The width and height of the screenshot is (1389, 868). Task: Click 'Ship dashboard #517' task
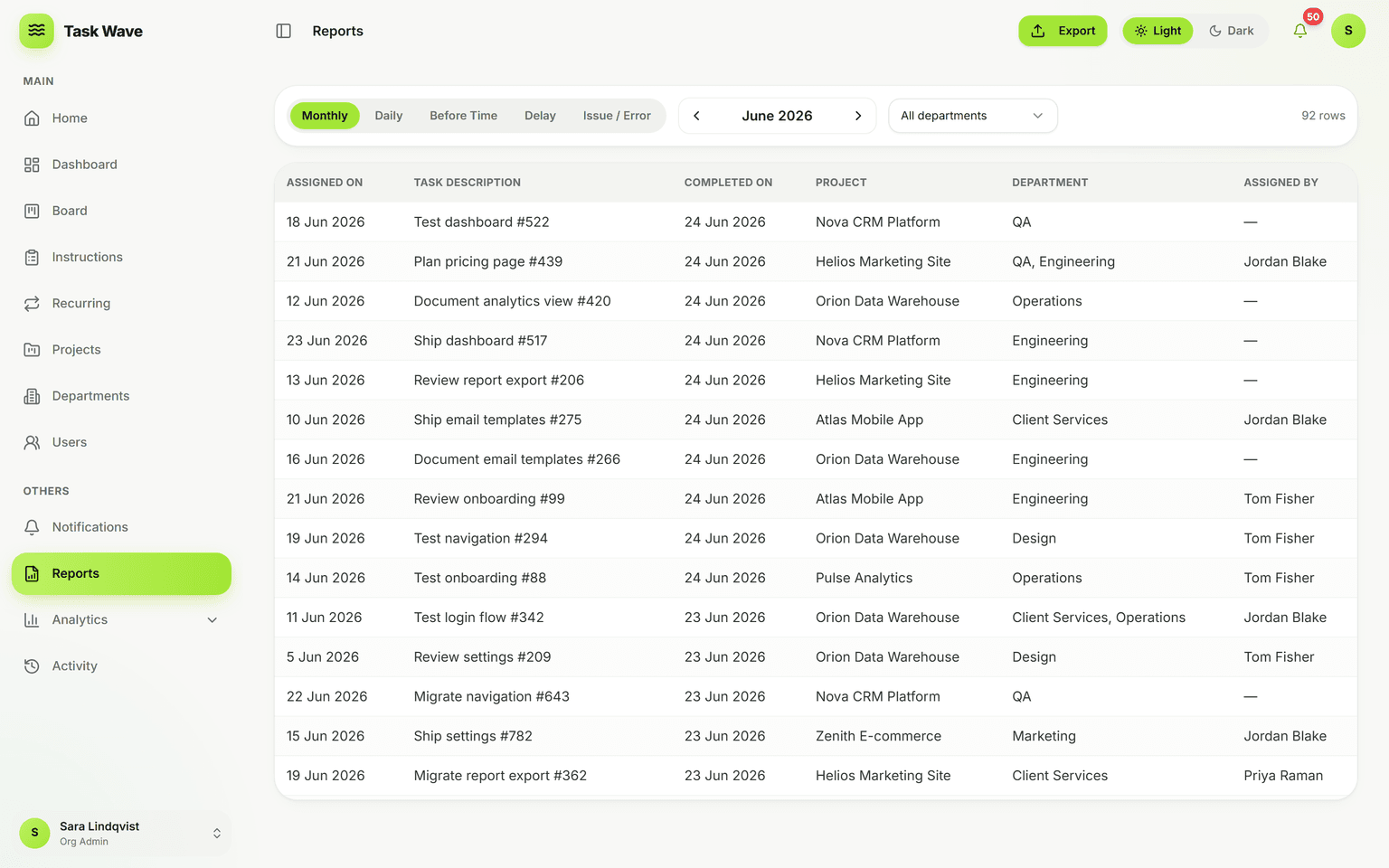tap(480, 341)
